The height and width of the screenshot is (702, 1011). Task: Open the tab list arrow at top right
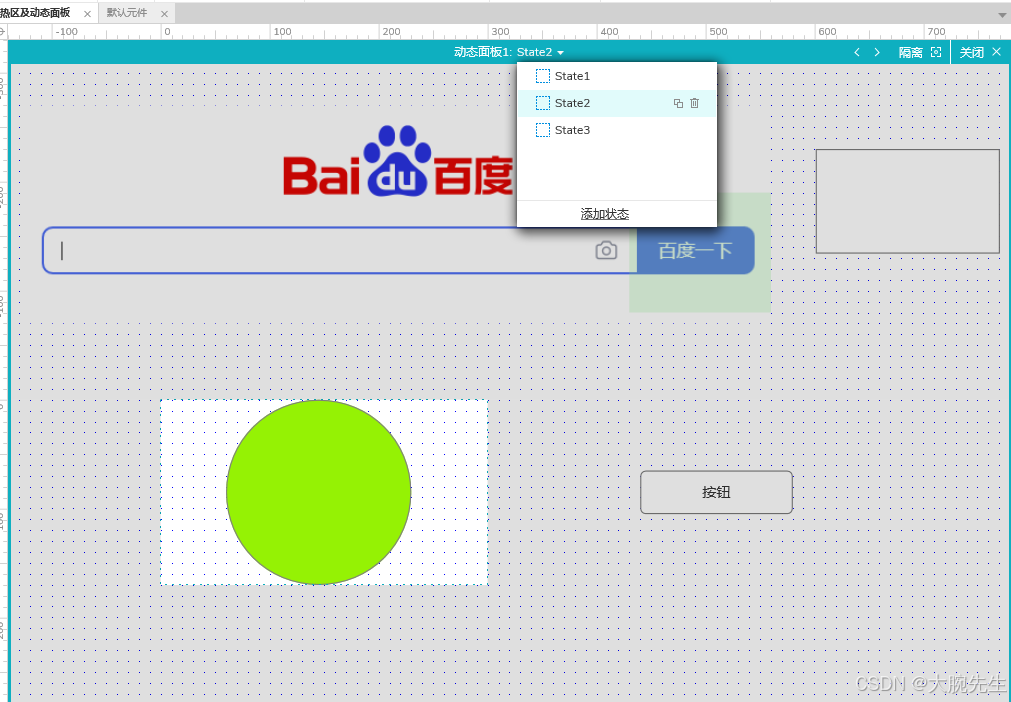[1002, 14]
